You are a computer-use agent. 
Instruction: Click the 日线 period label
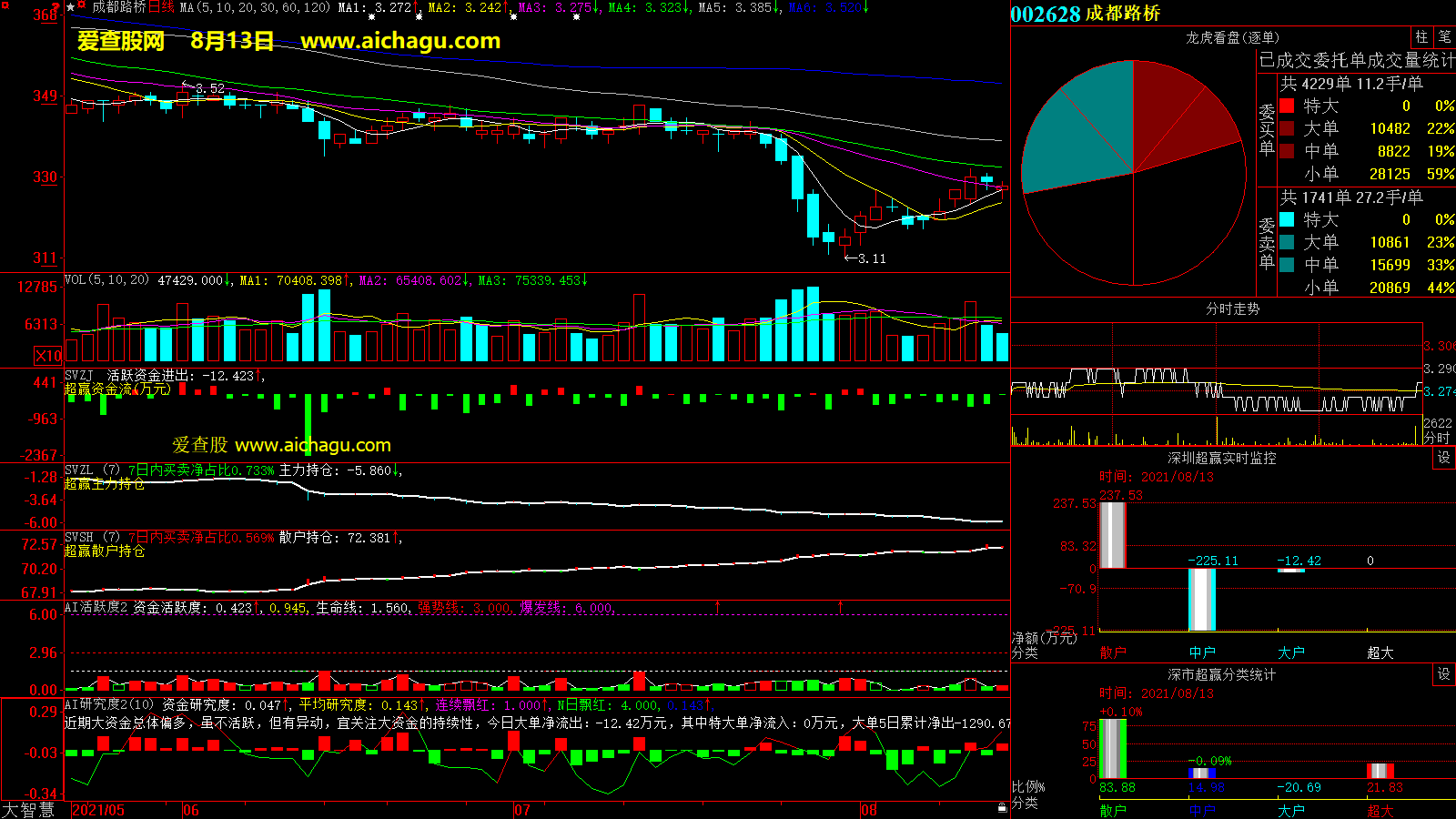[161, 7]
